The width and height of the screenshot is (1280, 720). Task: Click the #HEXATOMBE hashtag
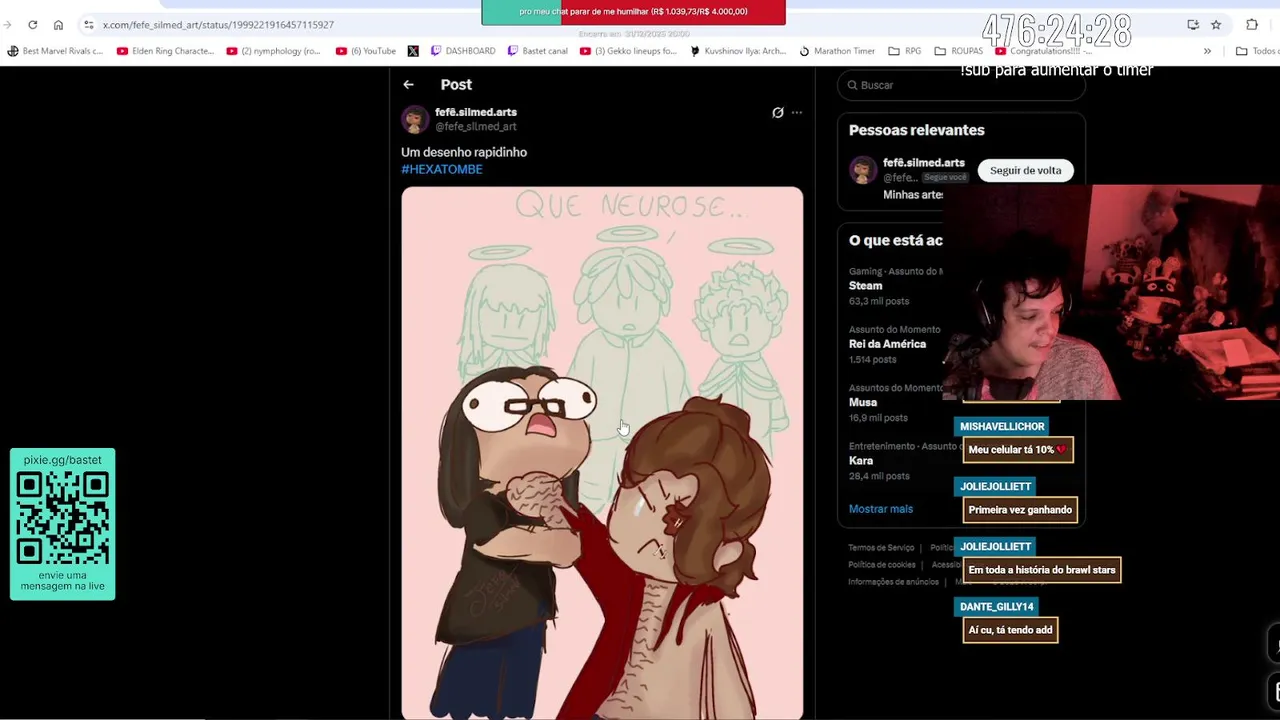[x=442, y=170]
